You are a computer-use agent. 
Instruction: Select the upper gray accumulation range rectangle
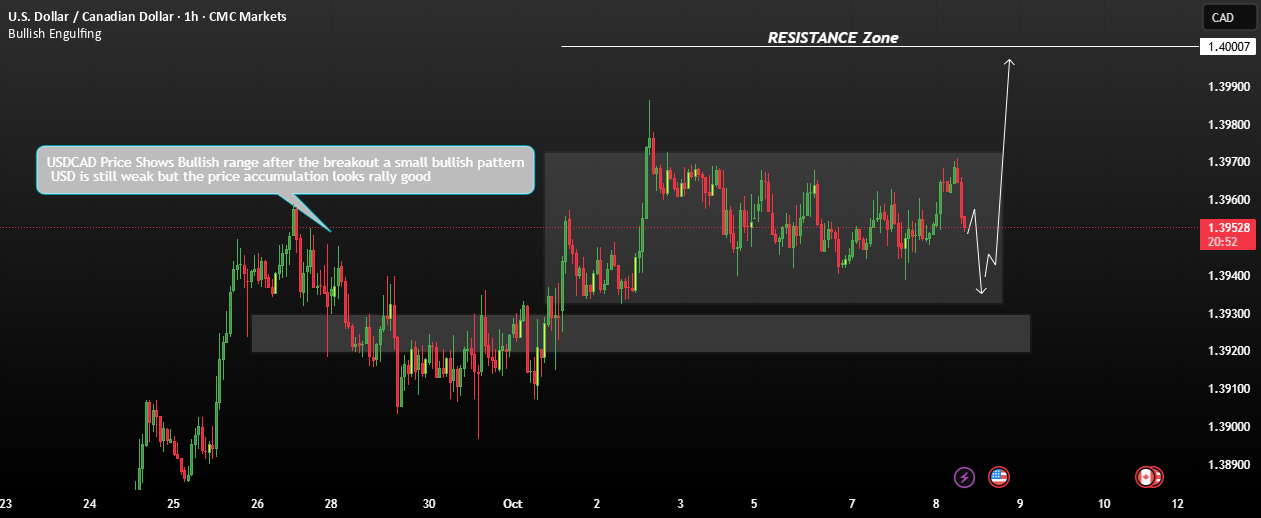pos(772,228)
